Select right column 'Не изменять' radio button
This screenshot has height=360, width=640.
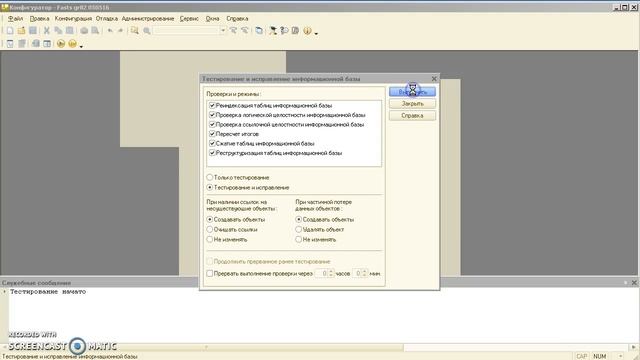point(298,239)
